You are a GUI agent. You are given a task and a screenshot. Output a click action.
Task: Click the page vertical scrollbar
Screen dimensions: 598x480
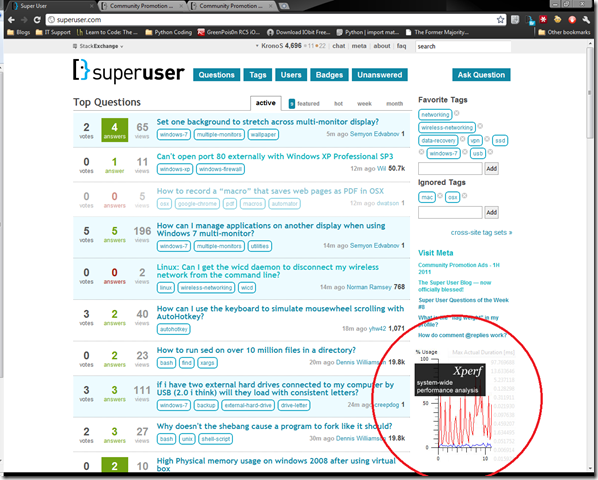coord(590,255)
